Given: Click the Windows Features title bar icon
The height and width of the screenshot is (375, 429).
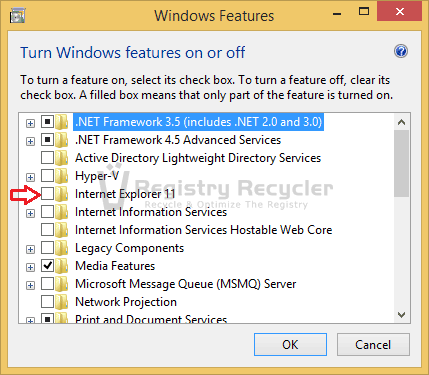Looking at the screenshot, I should click(17, 16).
